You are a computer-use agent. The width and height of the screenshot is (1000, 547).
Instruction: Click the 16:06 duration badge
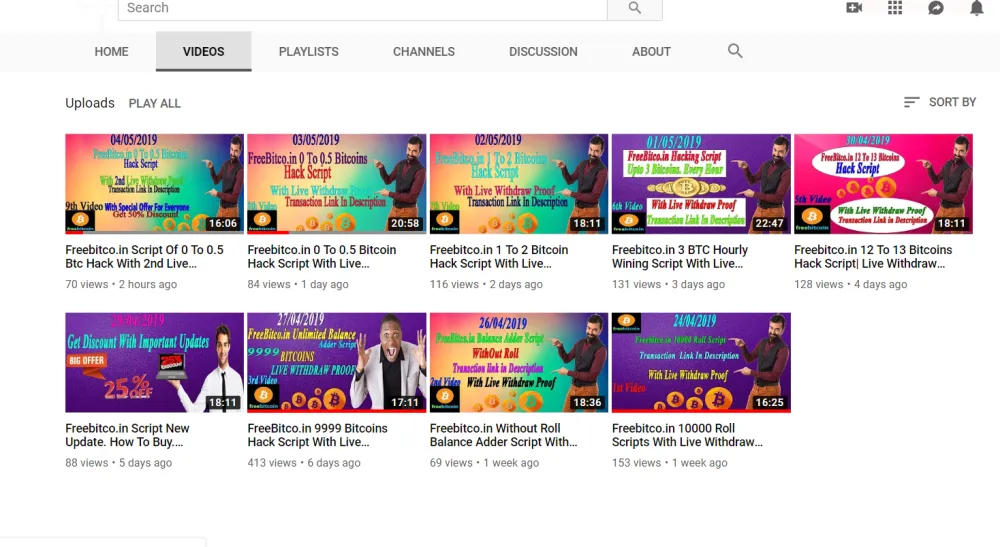(223, 223)
